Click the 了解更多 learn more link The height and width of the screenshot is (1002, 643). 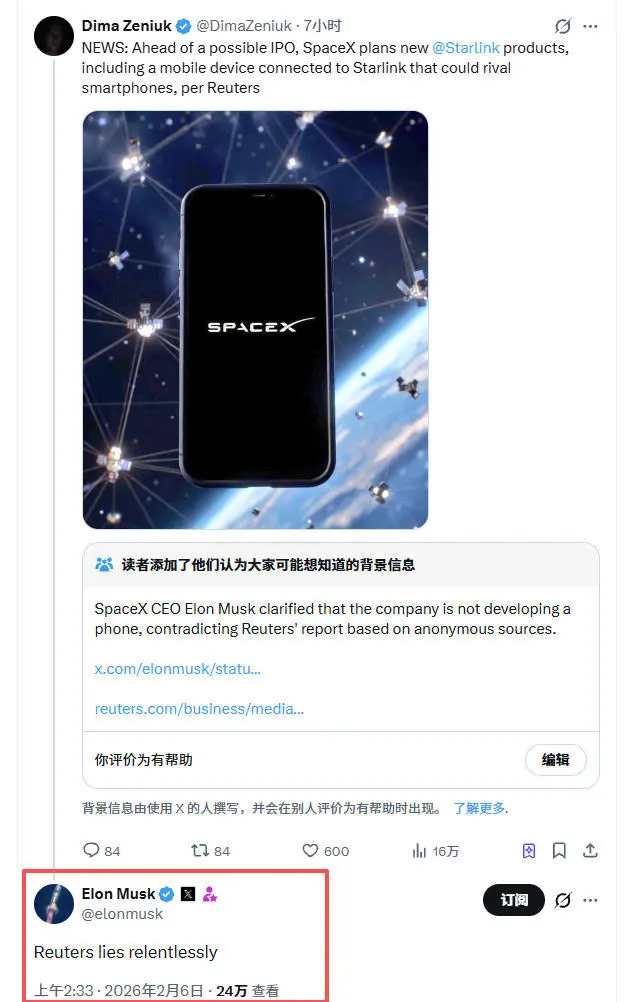479,808
